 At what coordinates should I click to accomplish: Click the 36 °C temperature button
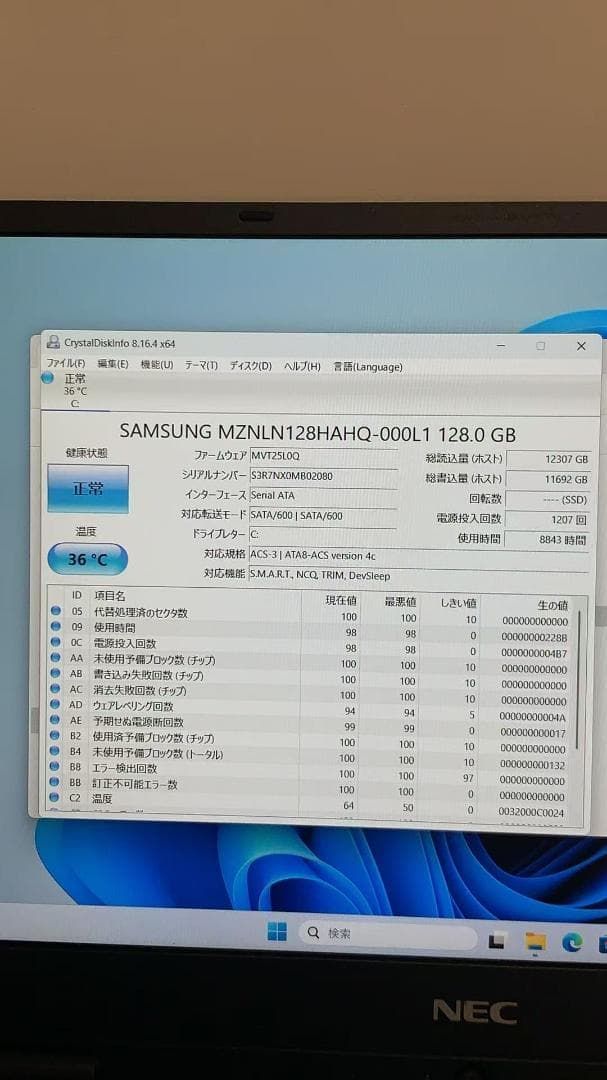tap(88, 559)
